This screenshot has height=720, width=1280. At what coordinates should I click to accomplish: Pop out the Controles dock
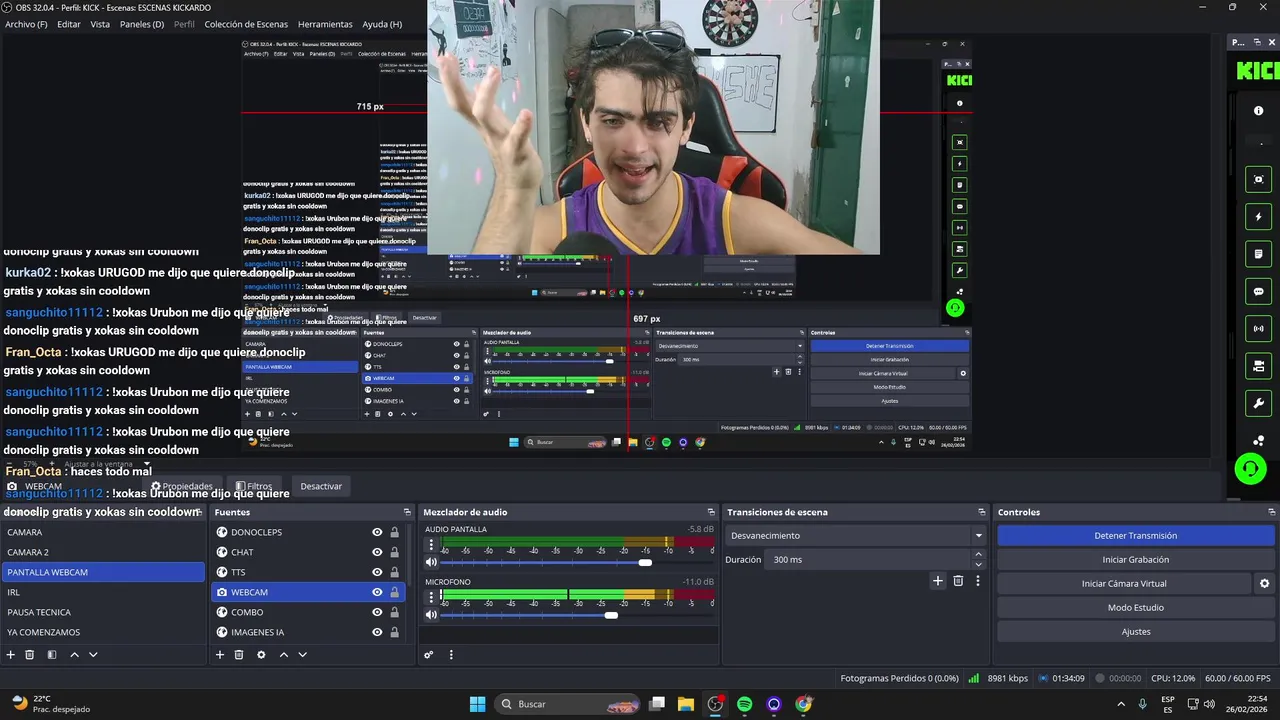click(x=1272, y=512)
